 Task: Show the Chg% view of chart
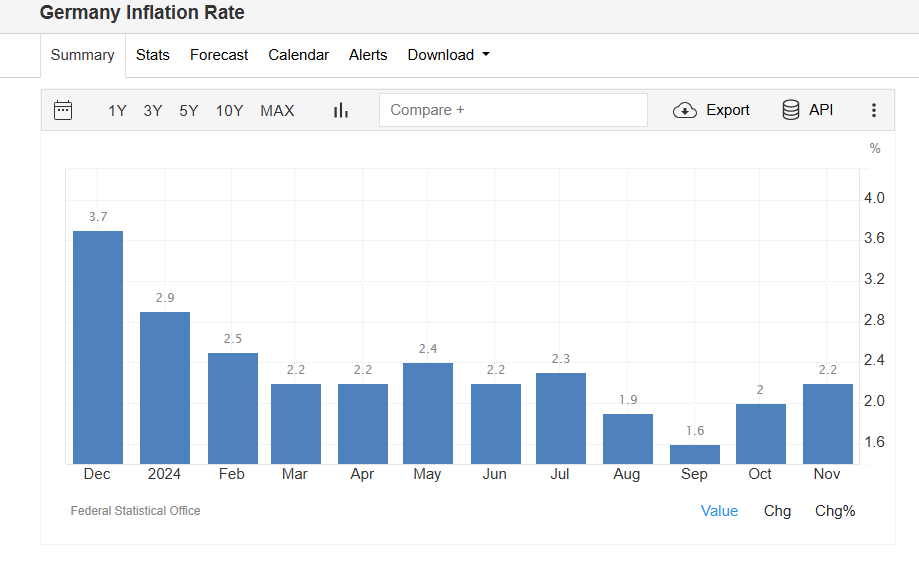click(x=835, y=511)
